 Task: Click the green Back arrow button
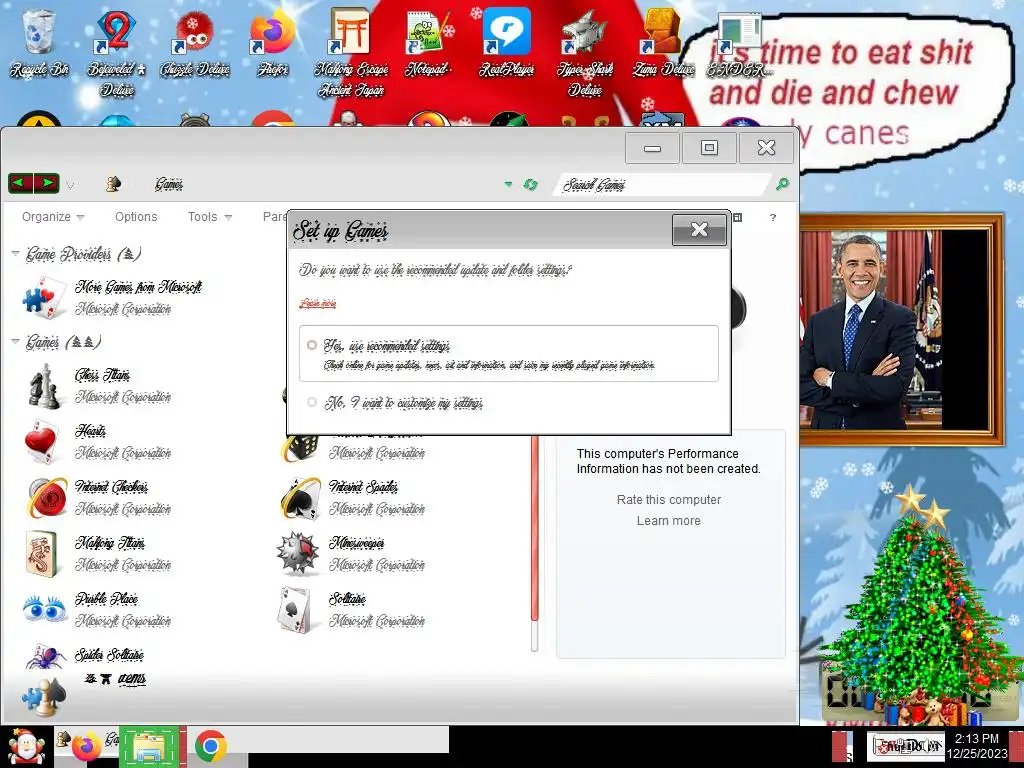pos(20,184)
